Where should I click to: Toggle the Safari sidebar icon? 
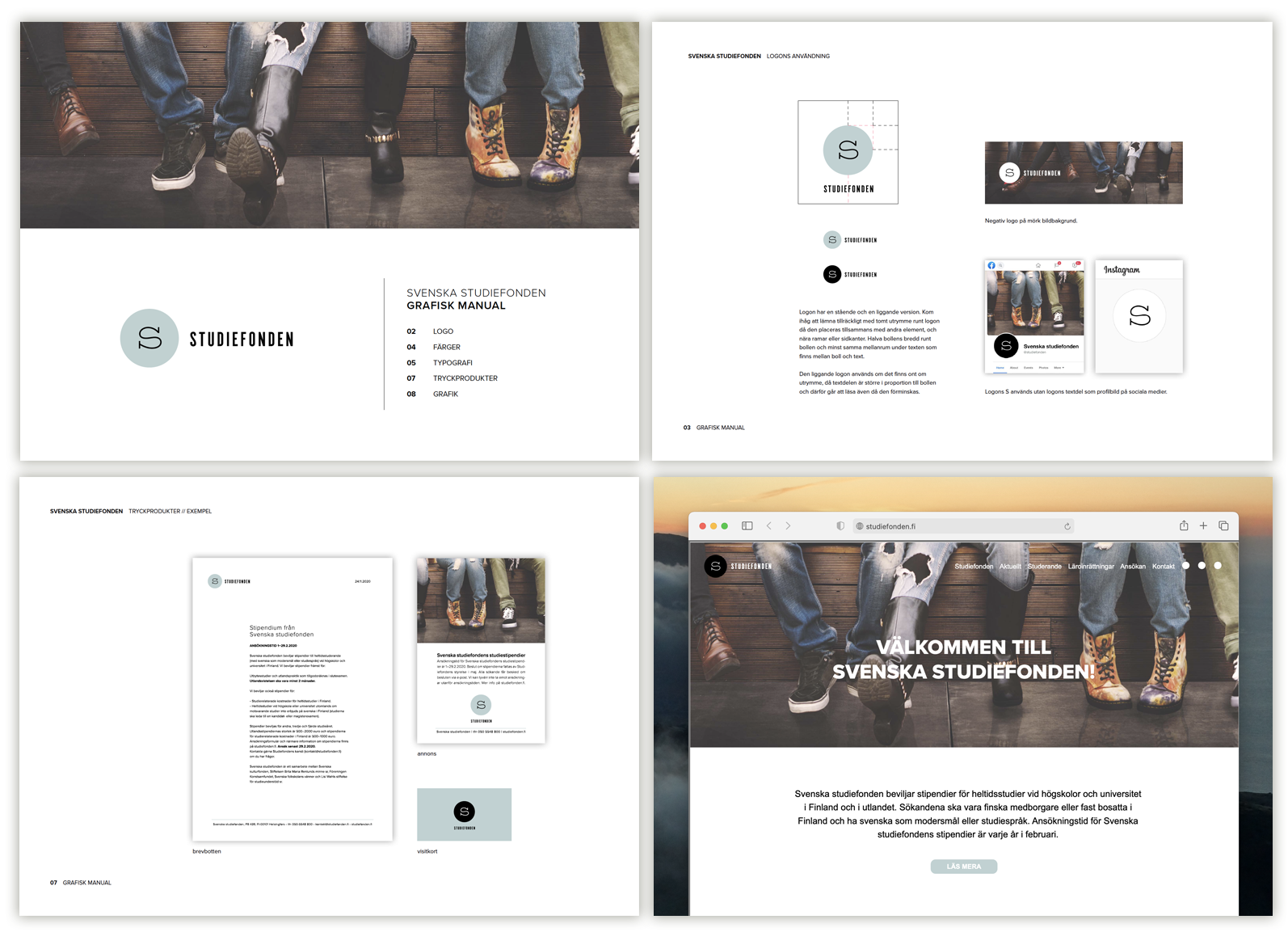coord(747,525)
